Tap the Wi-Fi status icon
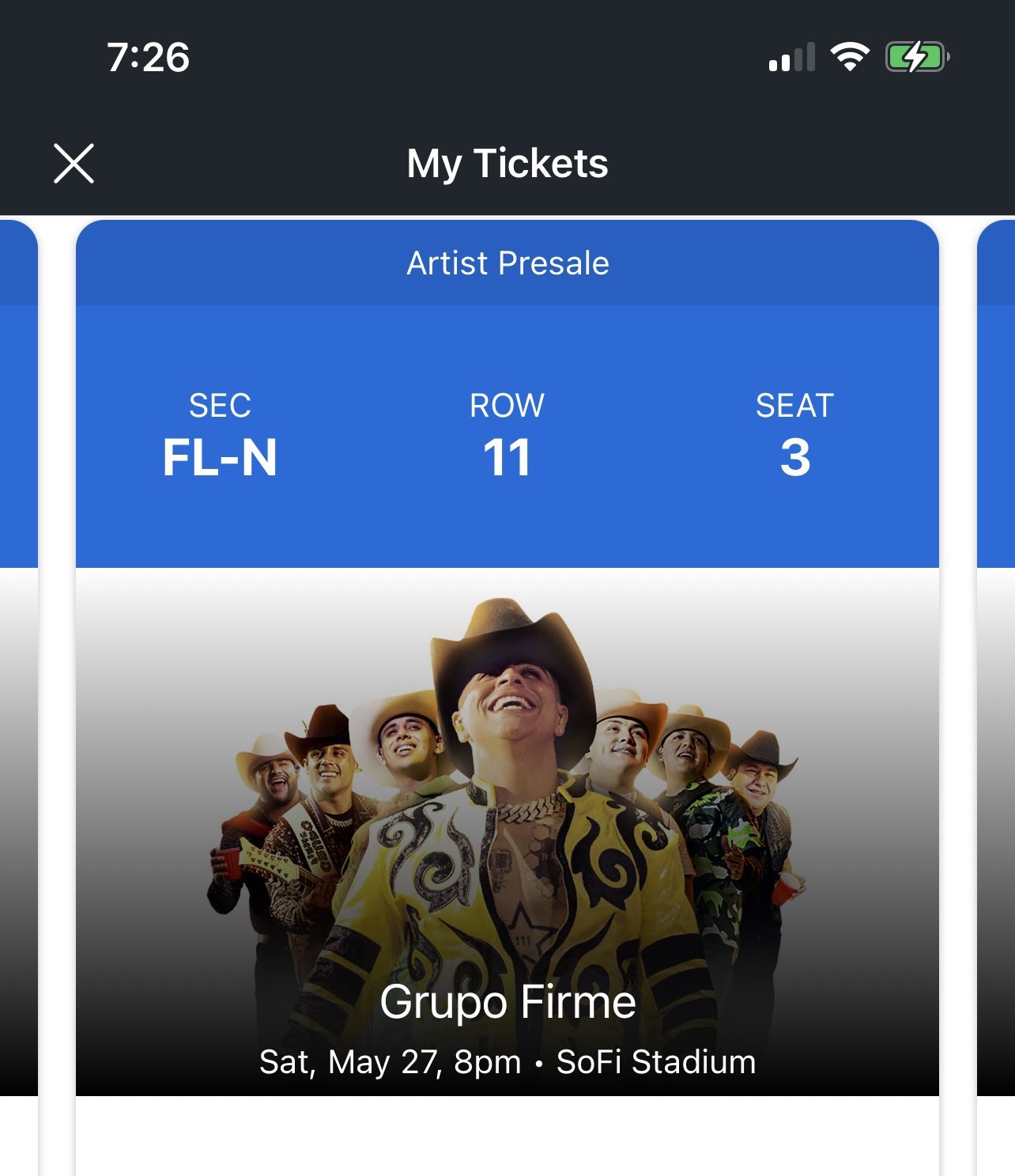The image size is (1015, 1176). coord(850,57)
